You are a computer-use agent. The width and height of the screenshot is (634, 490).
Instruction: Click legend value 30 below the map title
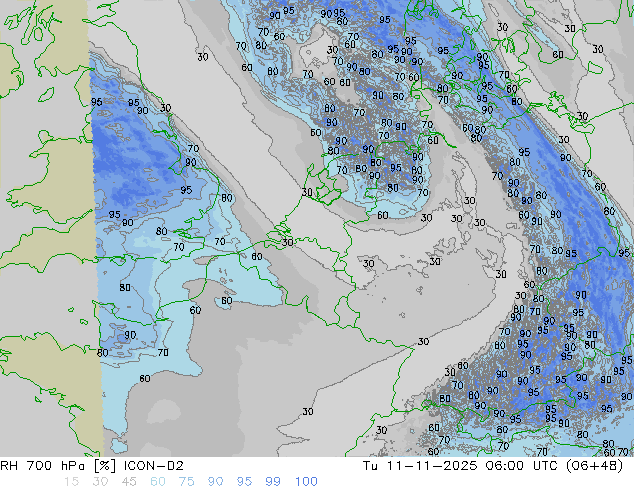coord(100,482)
